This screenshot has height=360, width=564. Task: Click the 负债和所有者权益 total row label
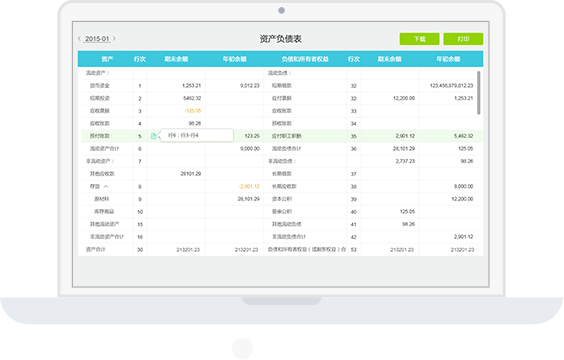tap(307, 249)
